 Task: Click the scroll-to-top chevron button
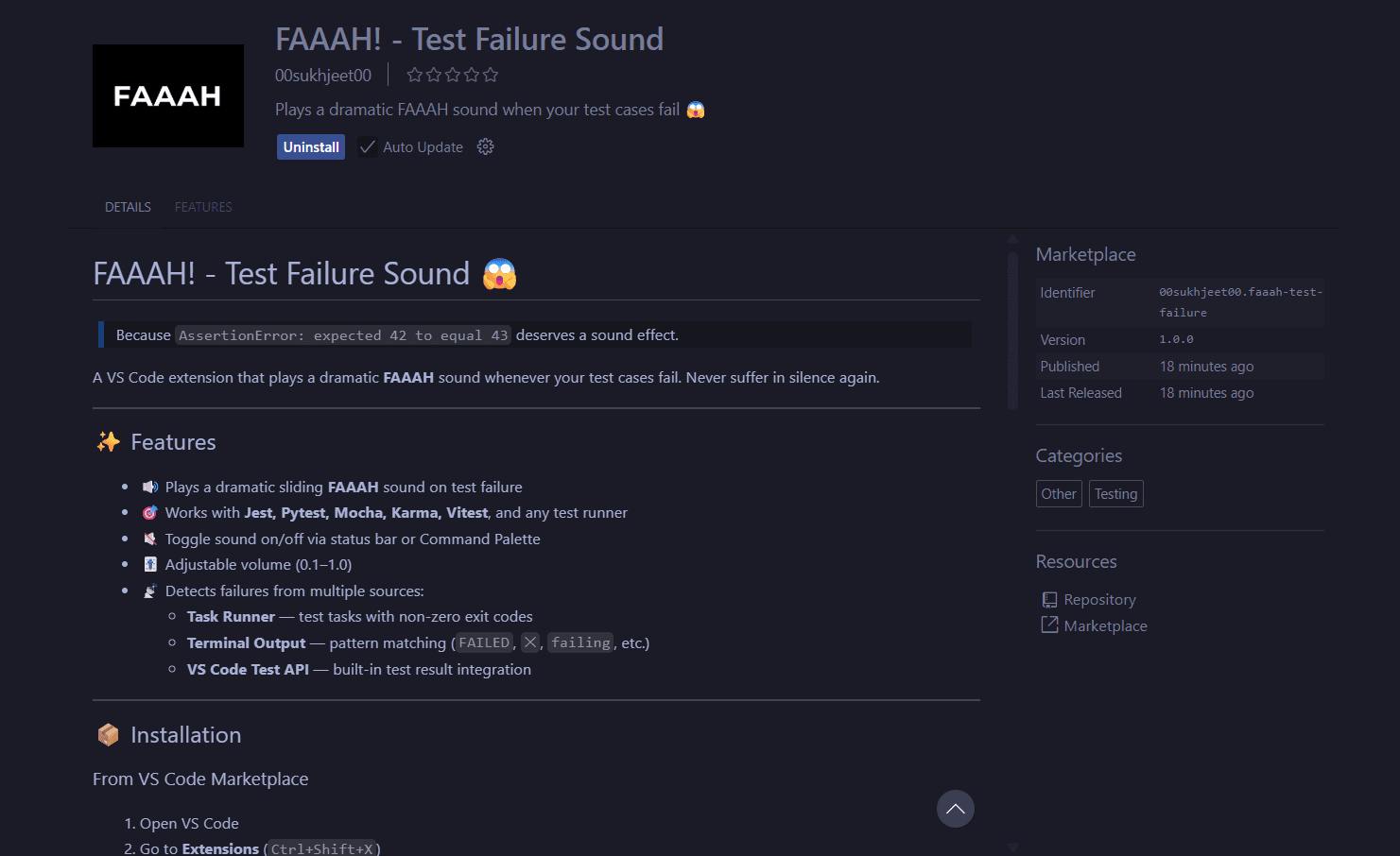coord(956,809)
